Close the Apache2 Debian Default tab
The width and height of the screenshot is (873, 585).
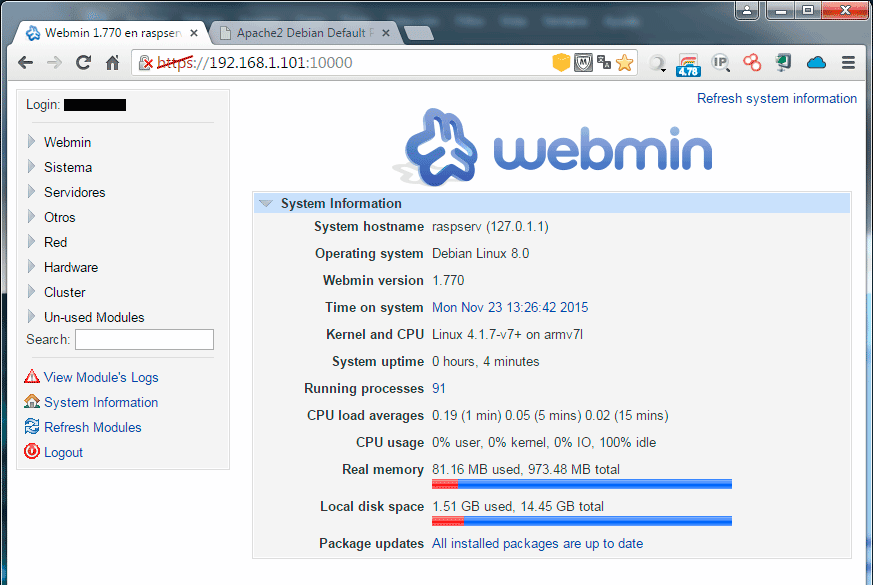click(385, 33)
